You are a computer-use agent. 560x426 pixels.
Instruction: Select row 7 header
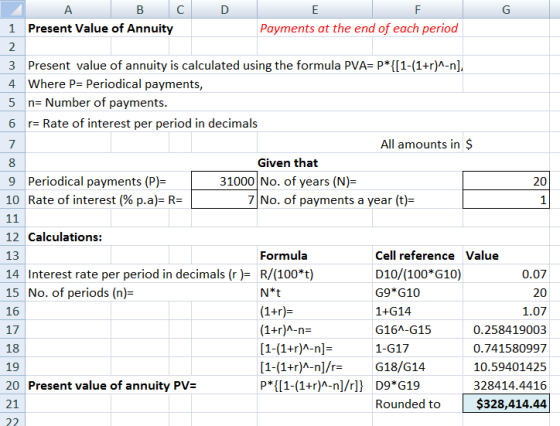pyautogui.click(x=12, y=144)
